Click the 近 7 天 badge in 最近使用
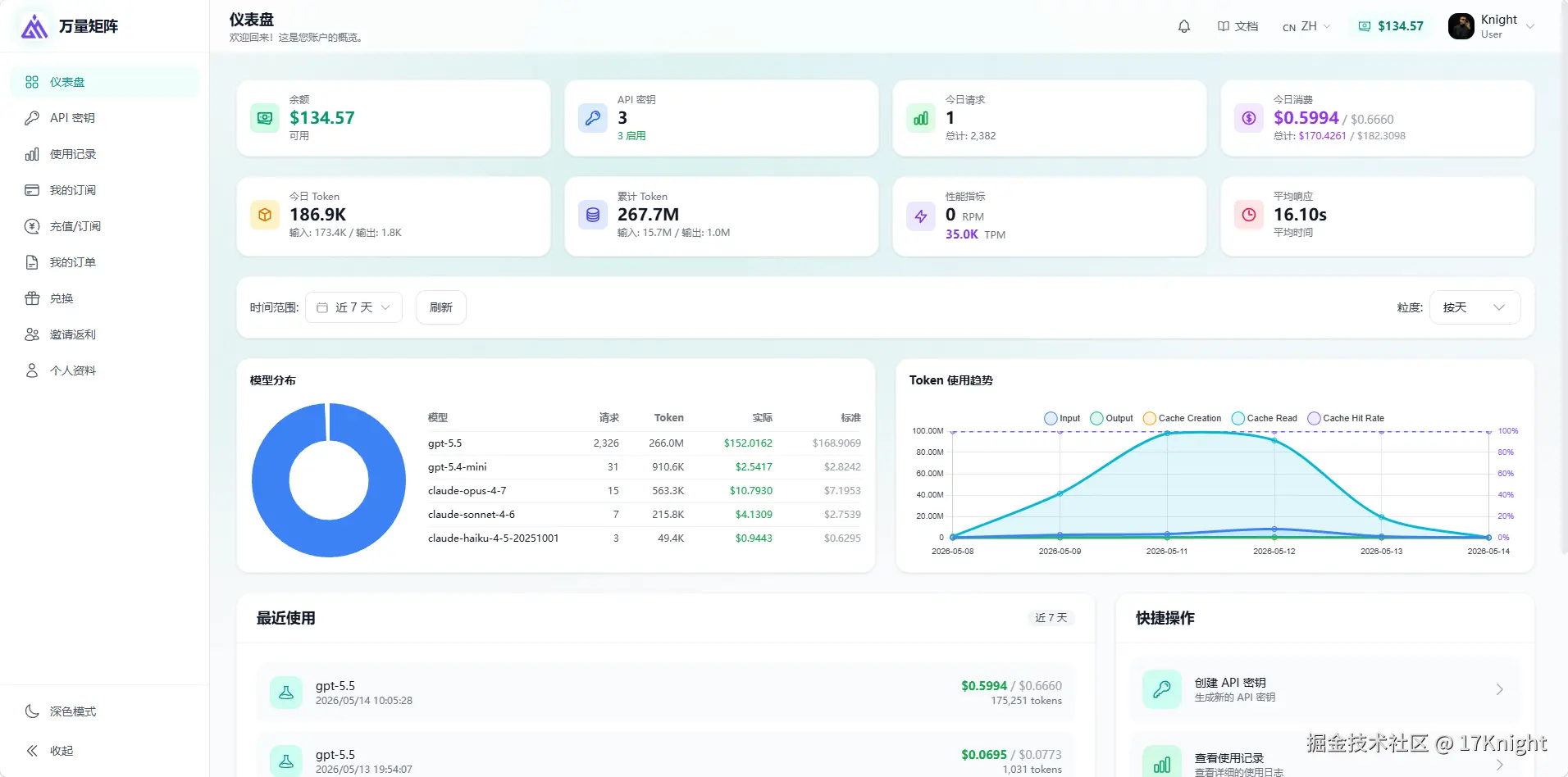 point(1051,618)
